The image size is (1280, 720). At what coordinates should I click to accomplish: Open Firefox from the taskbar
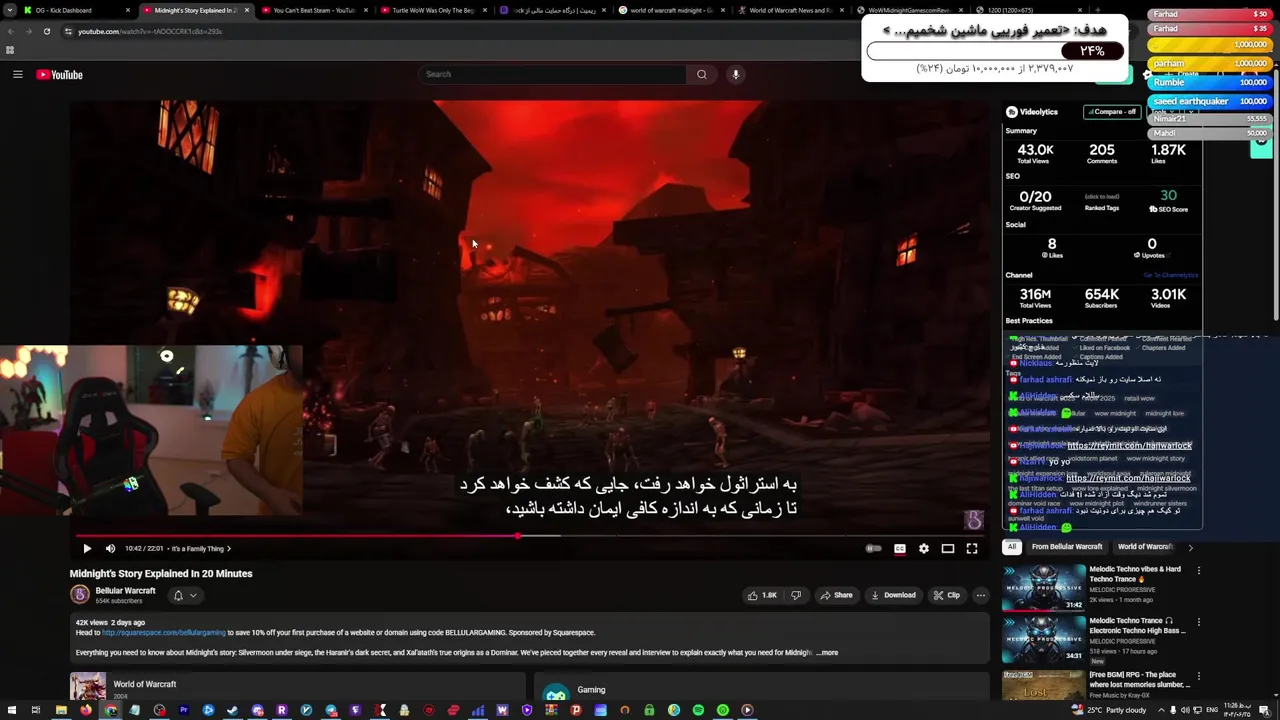tap(86, 710)
